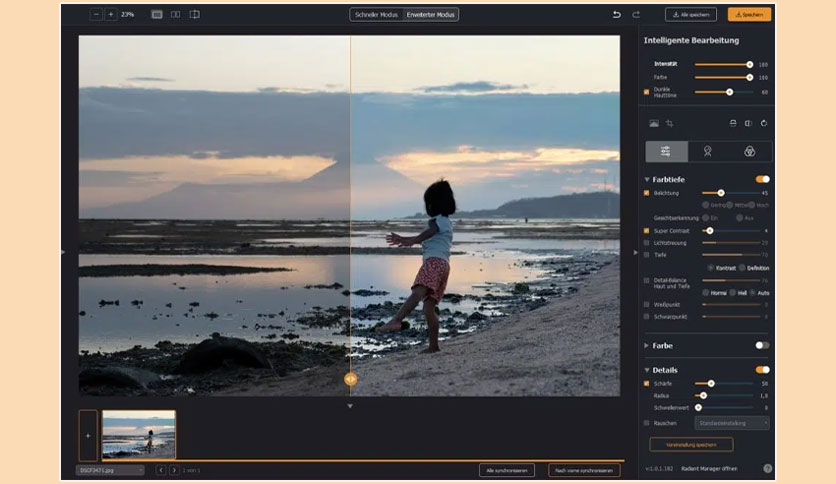
Task: Select the Definition radio option
Action: pyautogui.click(x=742, y=268)
